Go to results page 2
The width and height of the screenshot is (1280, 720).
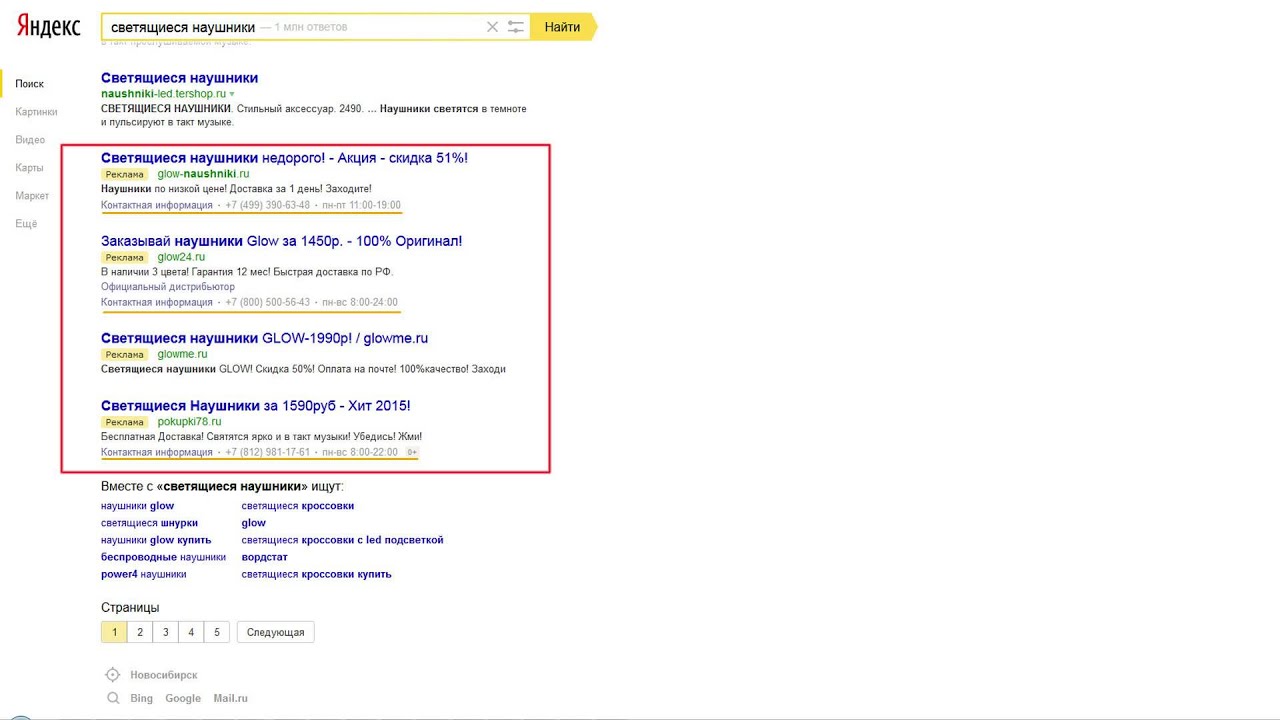point(140,632)
